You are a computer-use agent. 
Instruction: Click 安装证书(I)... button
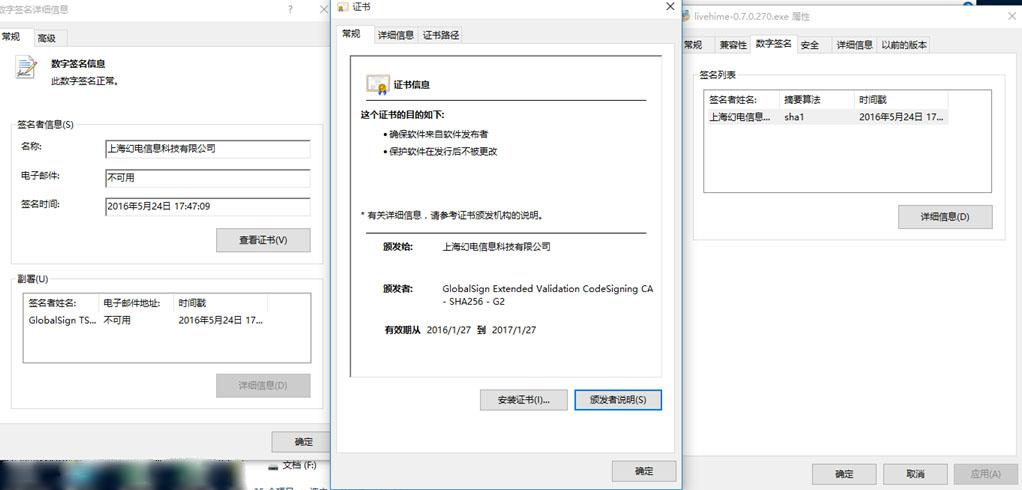[523, 400]
